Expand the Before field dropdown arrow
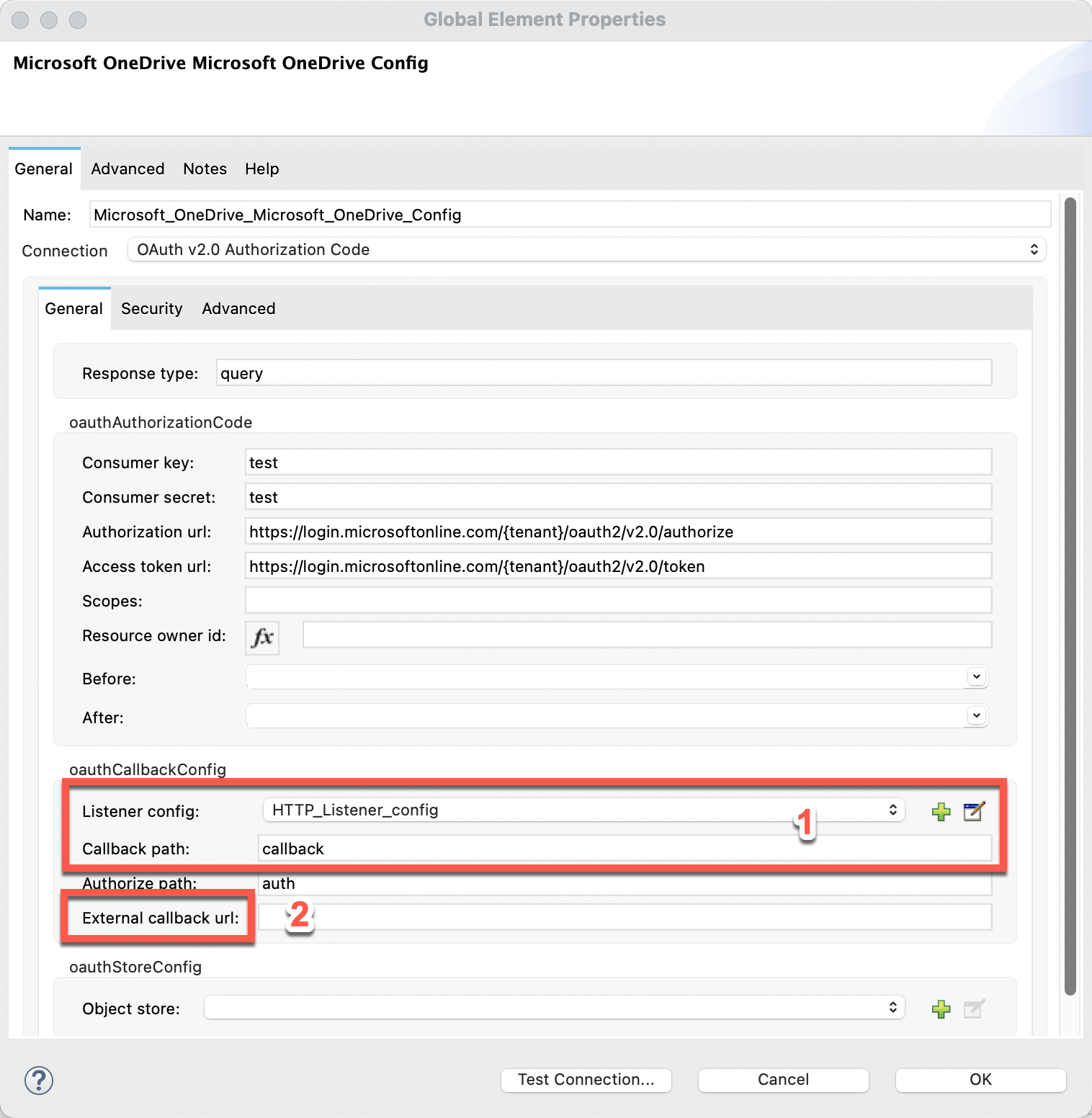The image size is (1092, 1118). point(976,676)
